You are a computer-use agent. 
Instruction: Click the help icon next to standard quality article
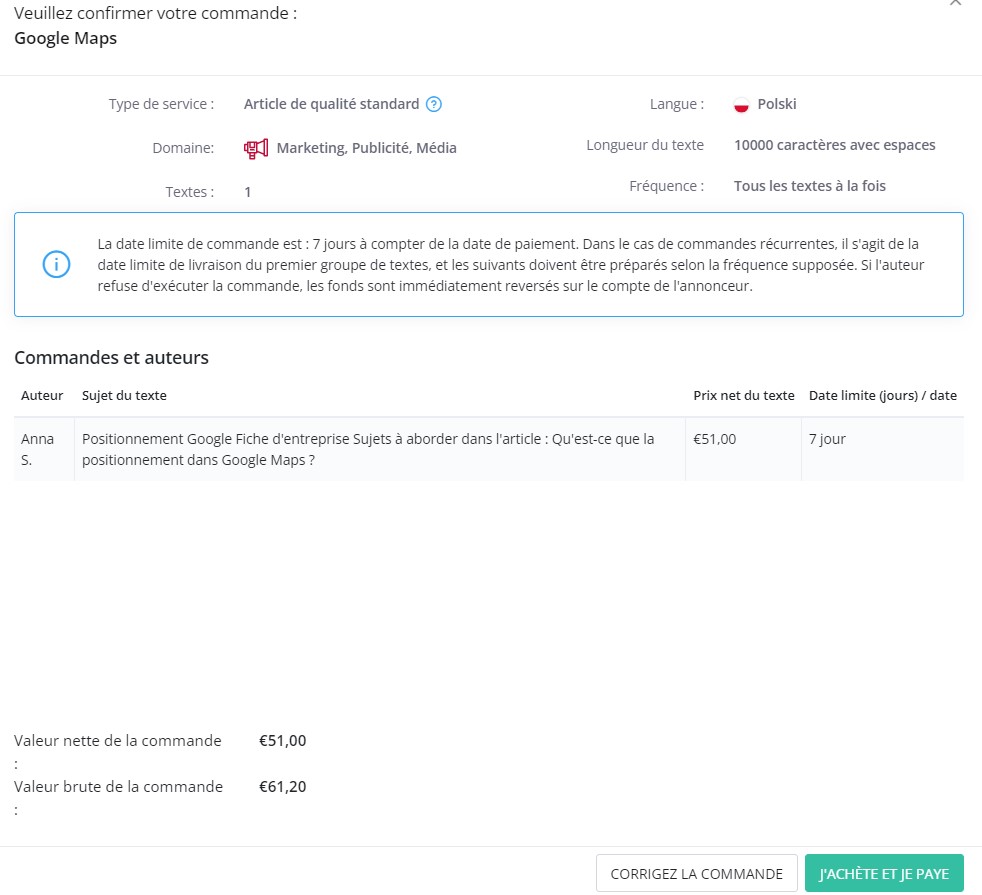click(433, 104)
